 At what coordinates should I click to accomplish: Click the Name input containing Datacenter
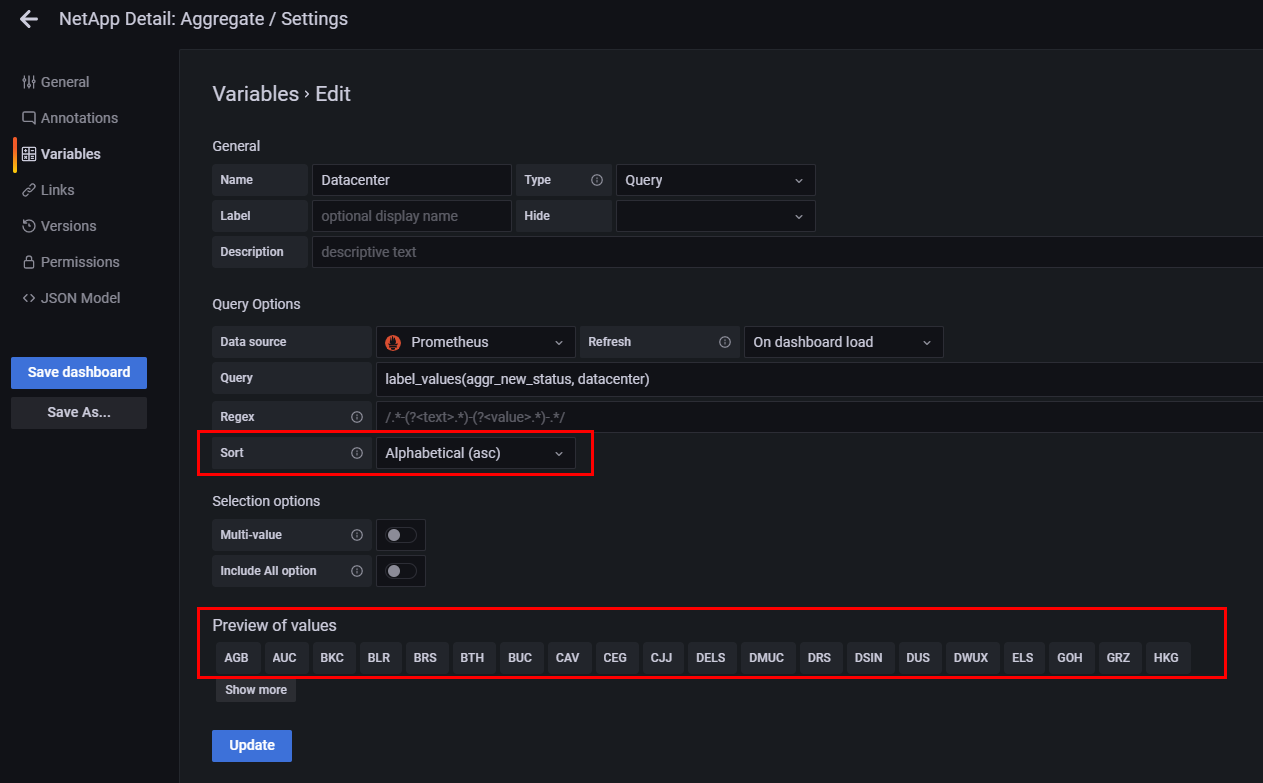pyautogui.click(x=411, y=179)
